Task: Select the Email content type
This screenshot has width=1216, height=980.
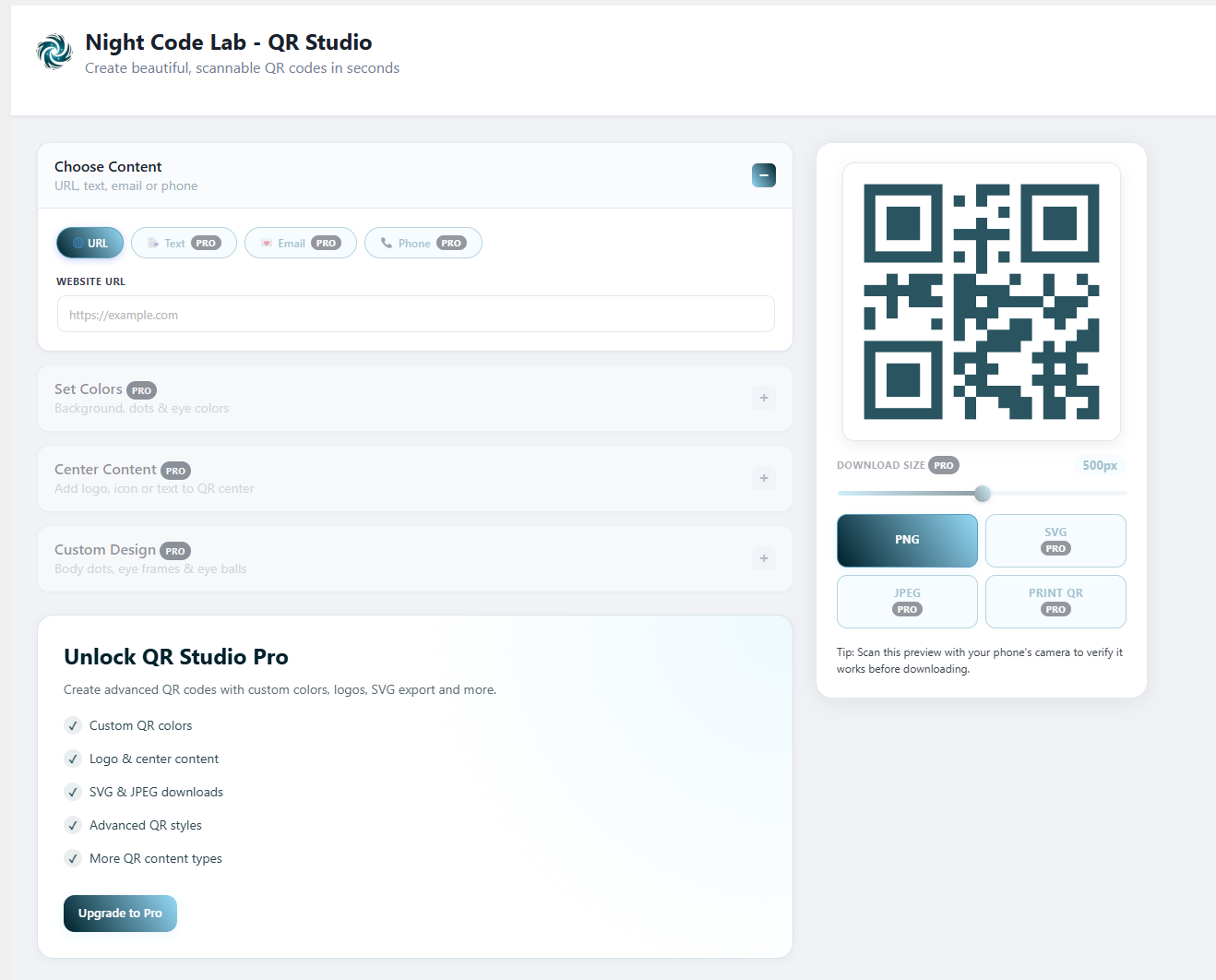Action: click(x=301, y=243)
